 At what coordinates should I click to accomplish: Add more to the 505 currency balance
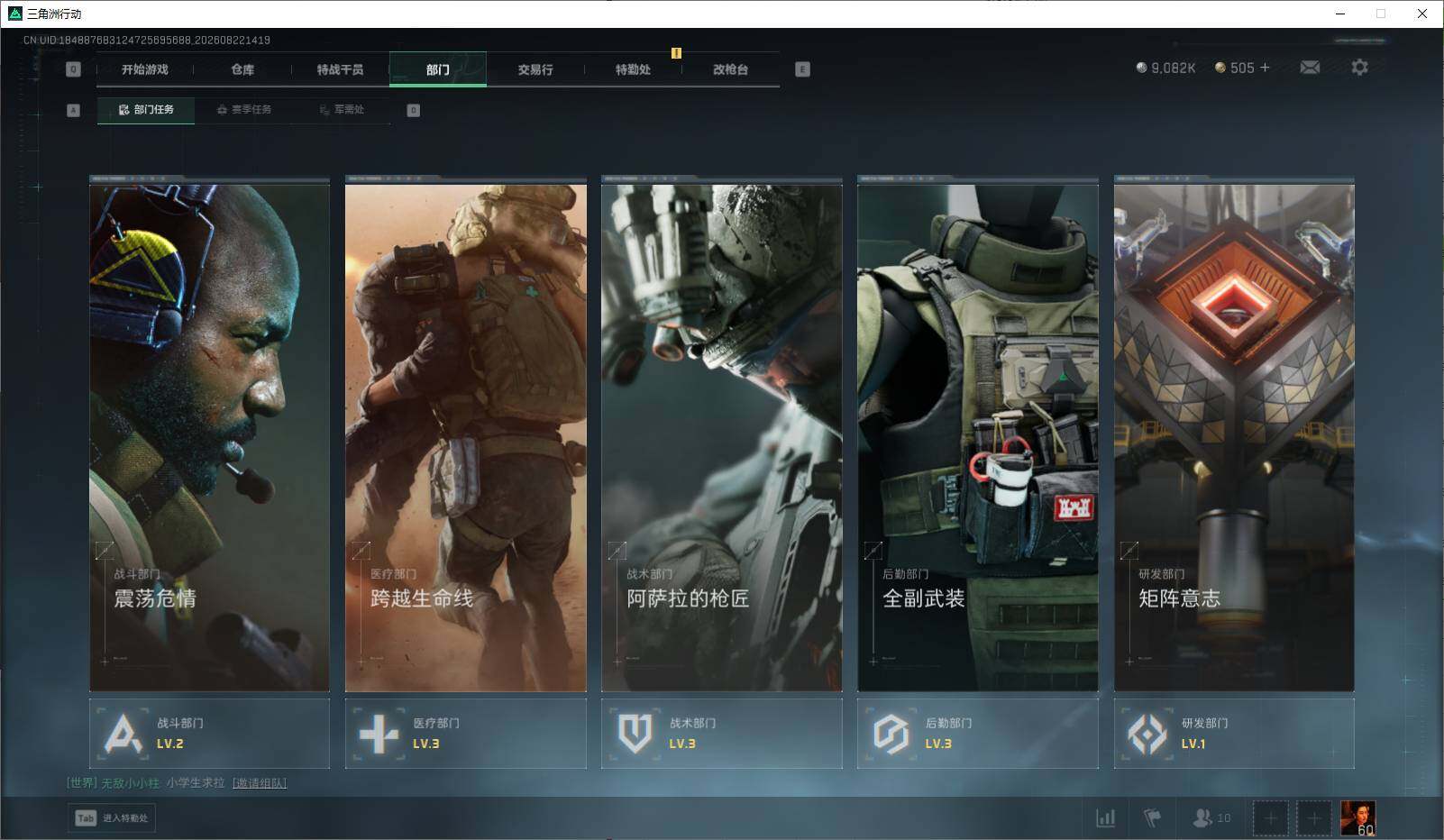(x=1265, y=68)
